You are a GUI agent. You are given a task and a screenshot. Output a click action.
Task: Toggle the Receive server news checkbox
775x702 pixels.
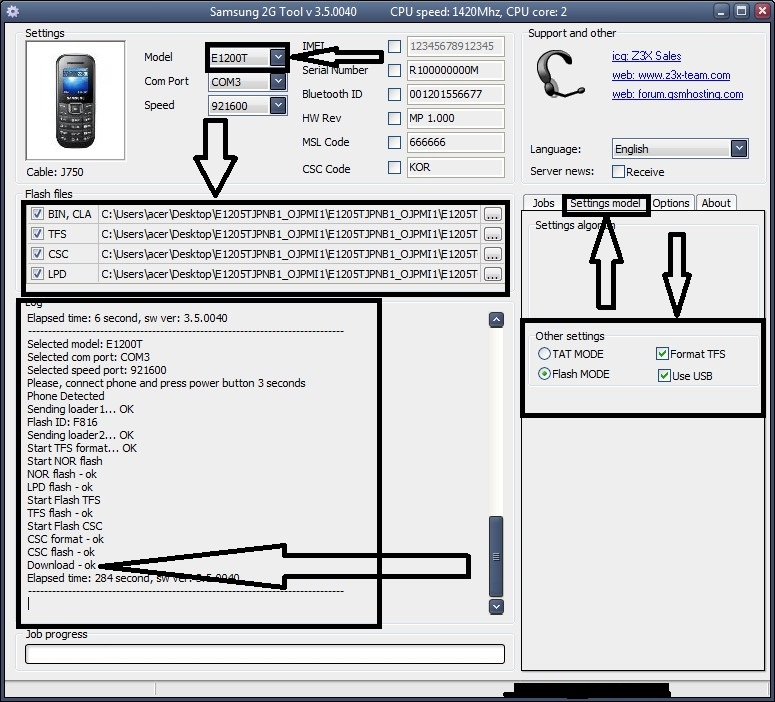619,172
